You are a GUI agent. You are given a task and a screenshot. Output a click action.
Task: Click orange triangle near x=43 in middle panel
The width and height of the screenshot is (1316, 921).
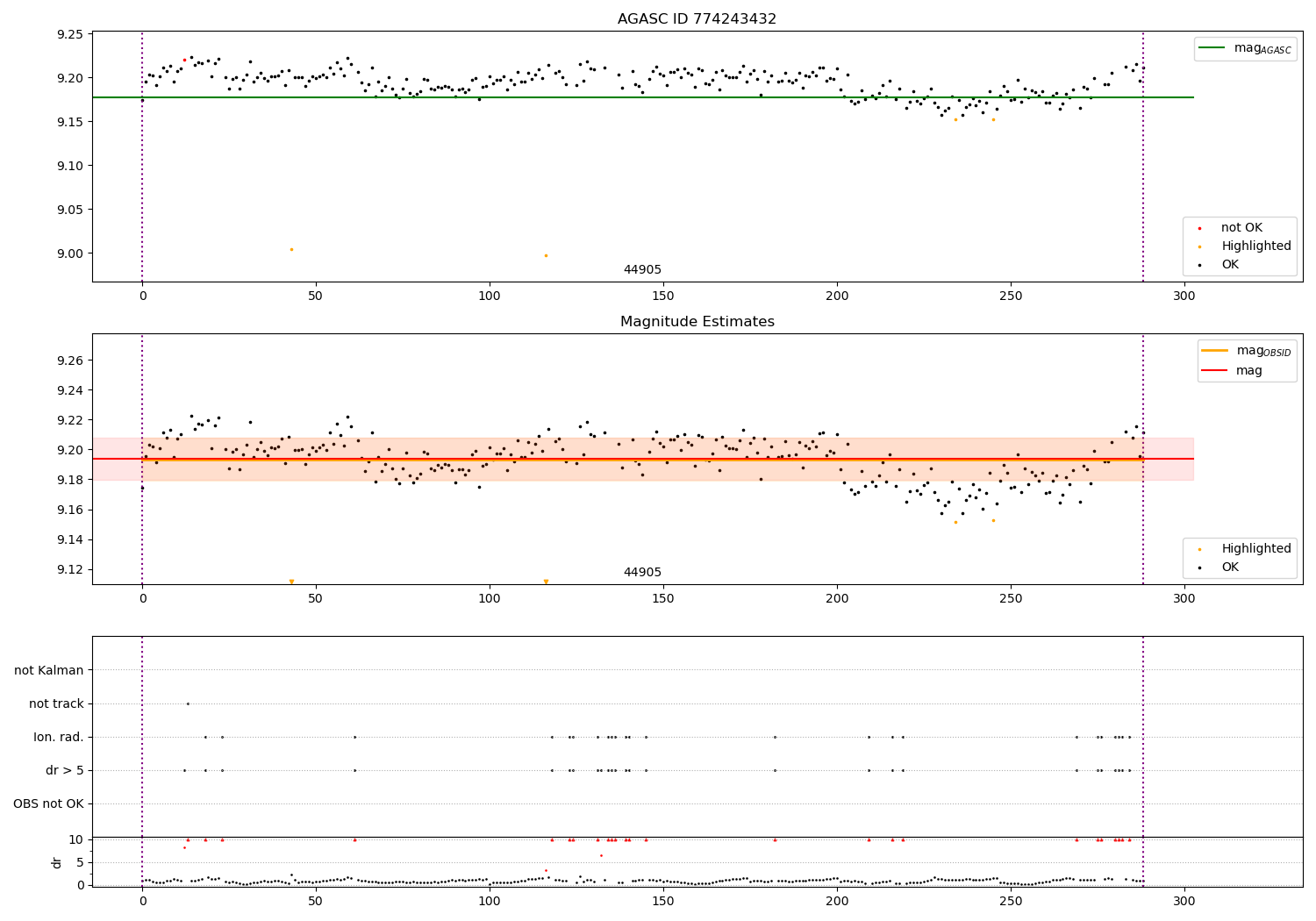point(291,582)
